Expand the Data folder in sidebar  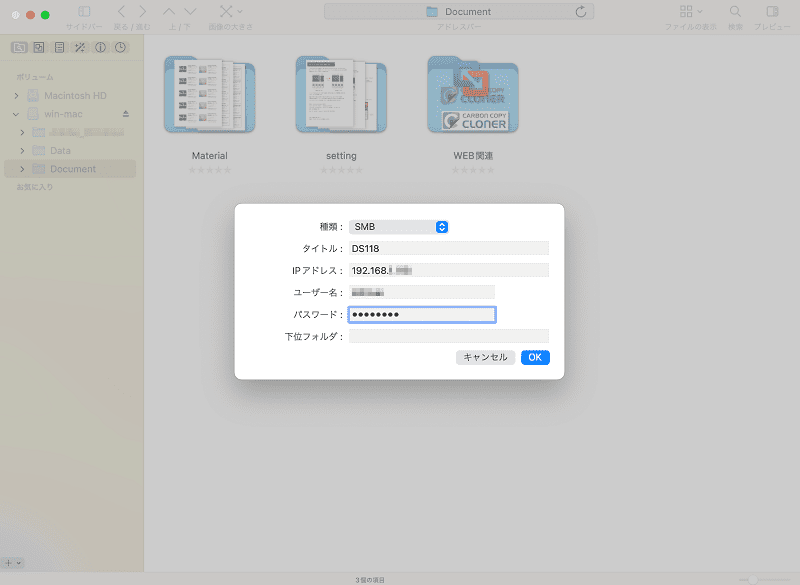(22, 151)
